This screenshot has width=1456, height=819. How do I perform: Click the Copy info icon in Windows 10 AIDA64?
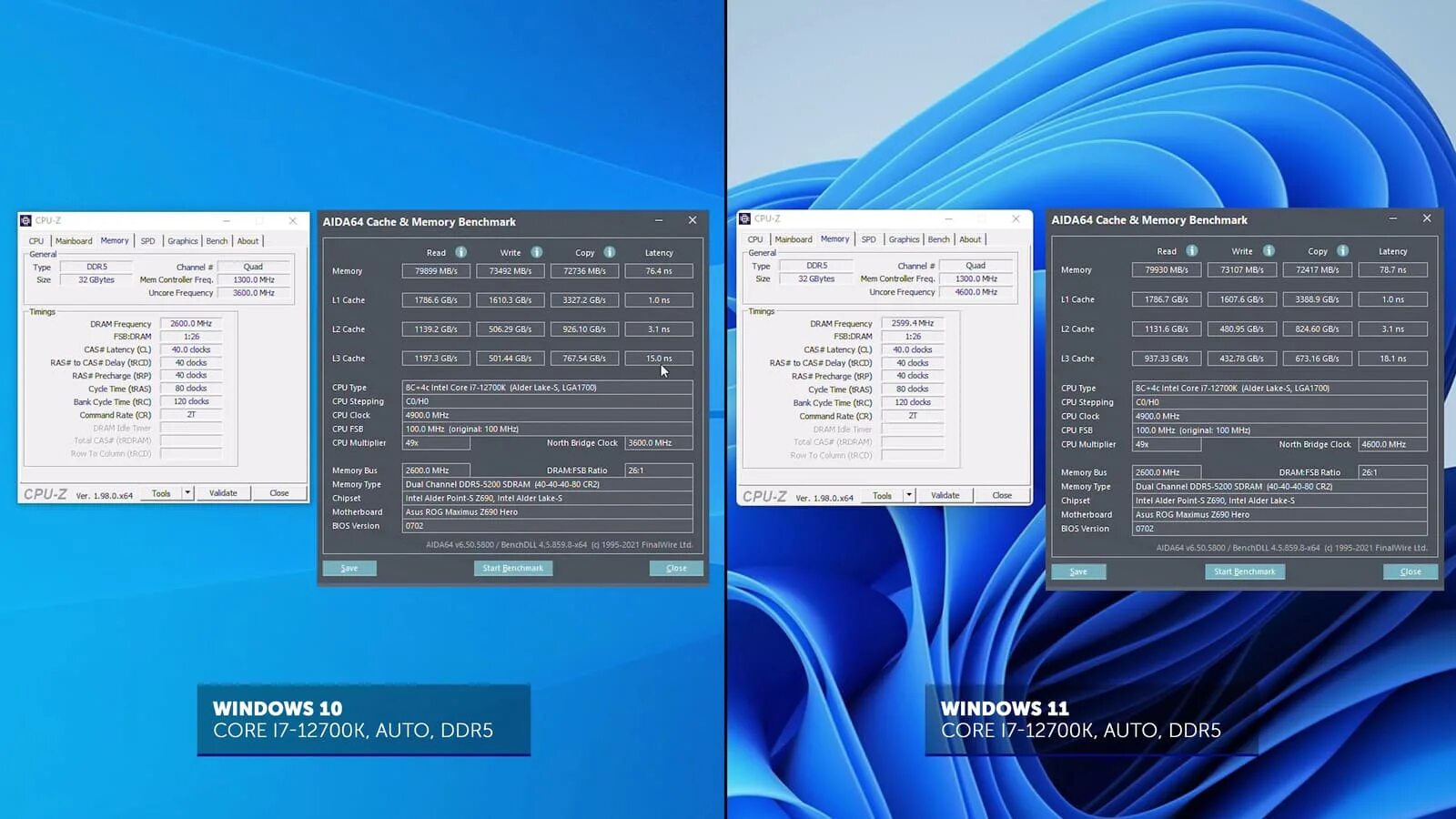point(610,252)
